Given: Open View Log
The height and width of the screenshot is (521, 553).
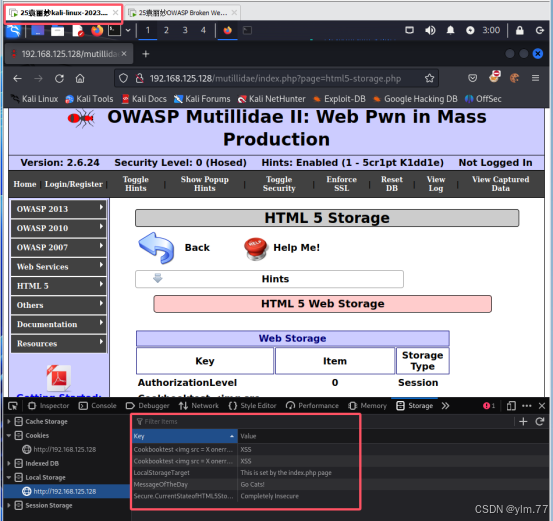Looking at the screenshot, I should 436,184.
